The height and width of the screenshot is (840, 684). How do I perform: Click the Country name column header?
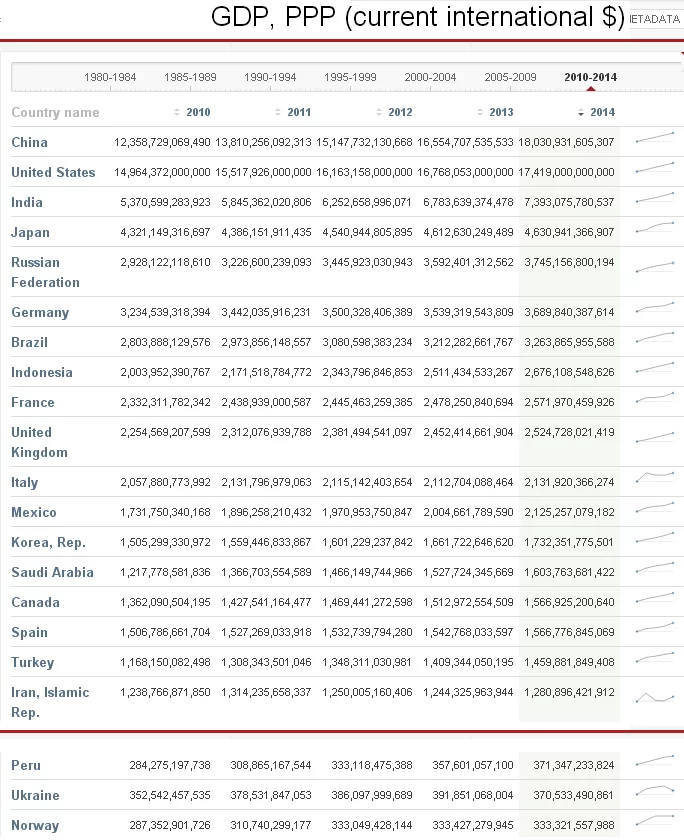tap(55, 112)
